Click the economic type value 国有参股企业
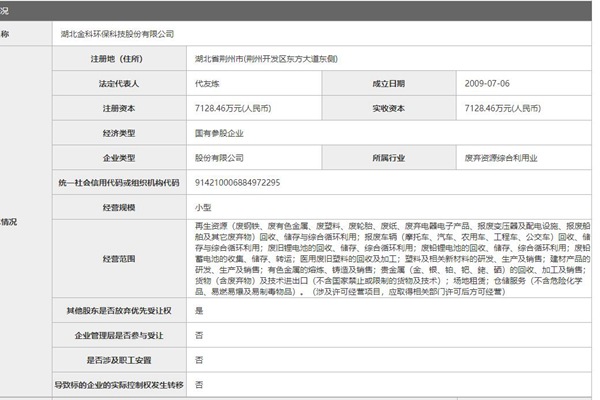 click(x=218, y=133)
